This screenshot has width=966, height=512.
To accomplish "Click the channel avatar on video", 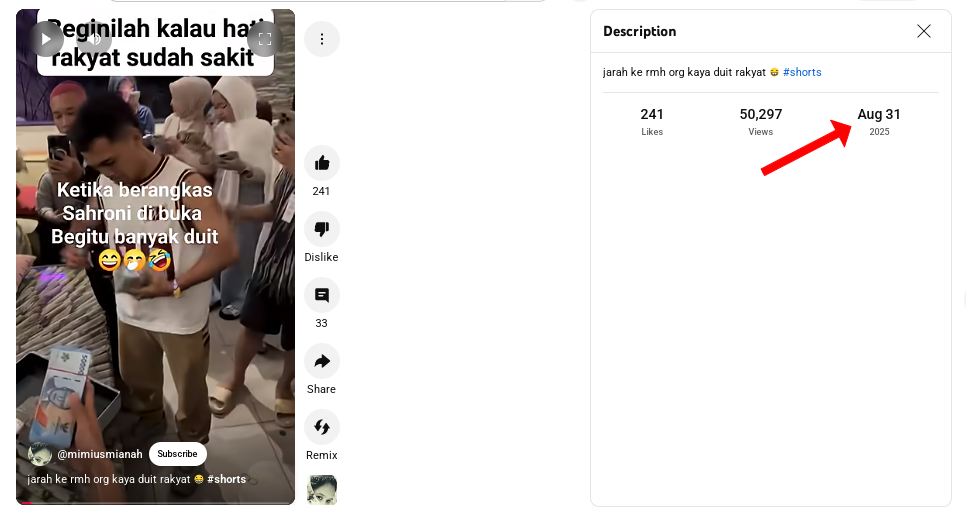I will (39, 454).
